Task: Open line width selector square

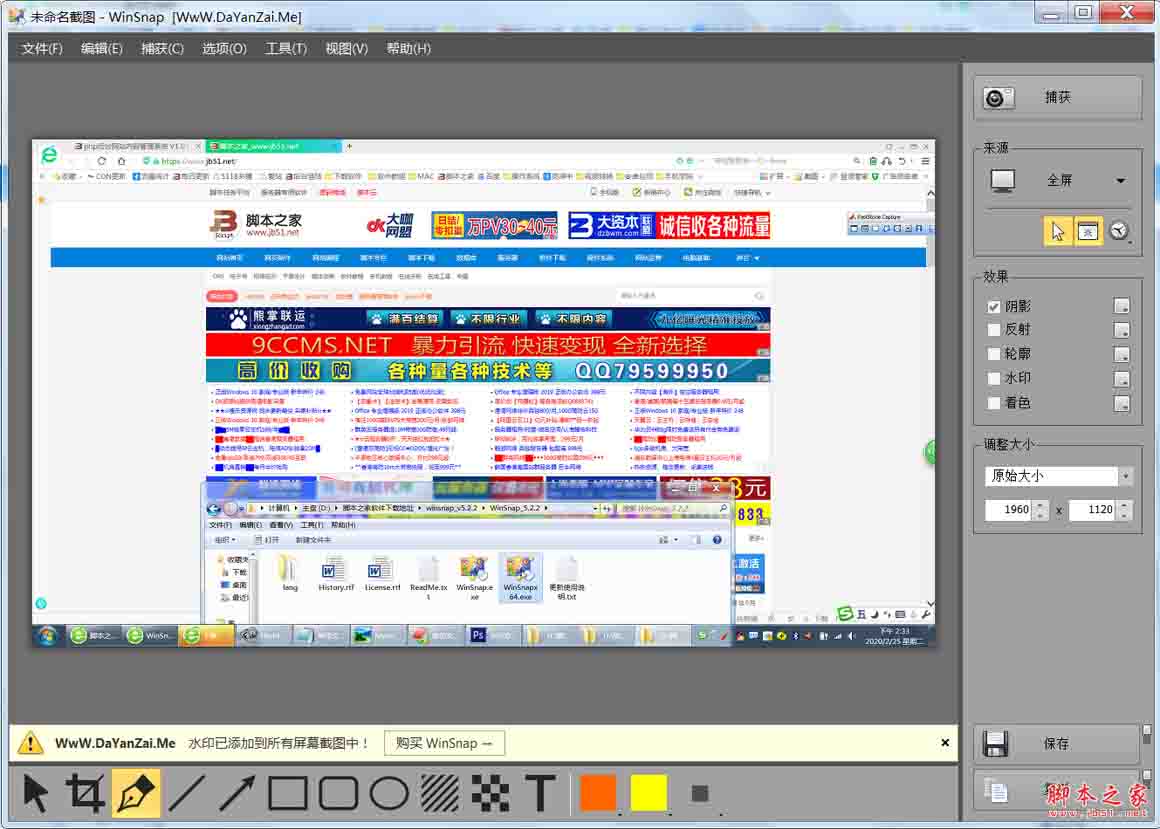Action: point(699,794)
